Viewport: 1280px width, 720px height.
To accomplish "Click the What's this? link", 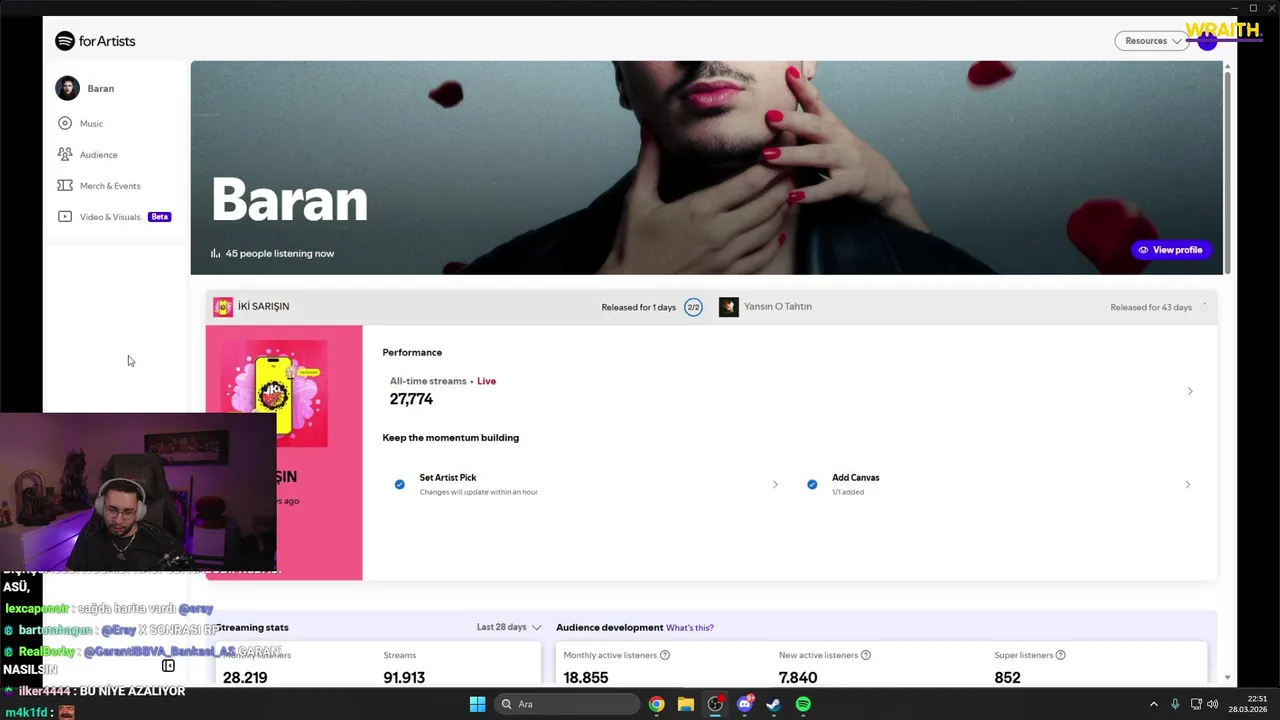I will pyautogui.click(x=690, y=628).
